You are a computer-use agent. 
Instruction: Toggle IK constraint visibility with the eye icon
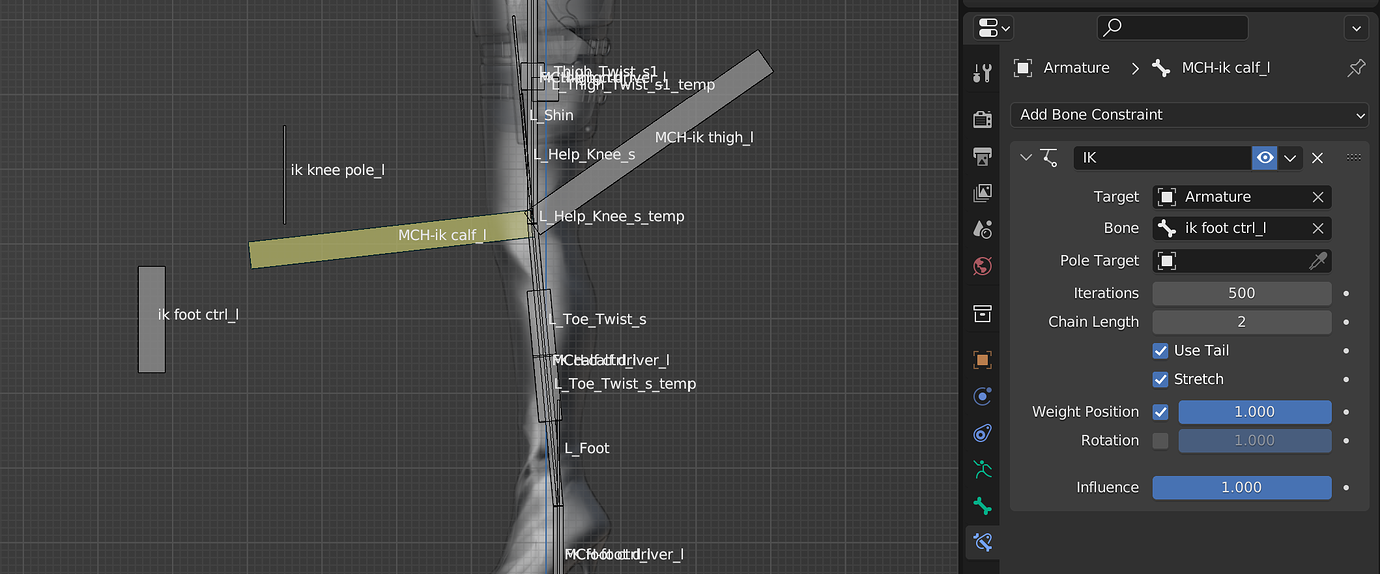click(1265, 157)
